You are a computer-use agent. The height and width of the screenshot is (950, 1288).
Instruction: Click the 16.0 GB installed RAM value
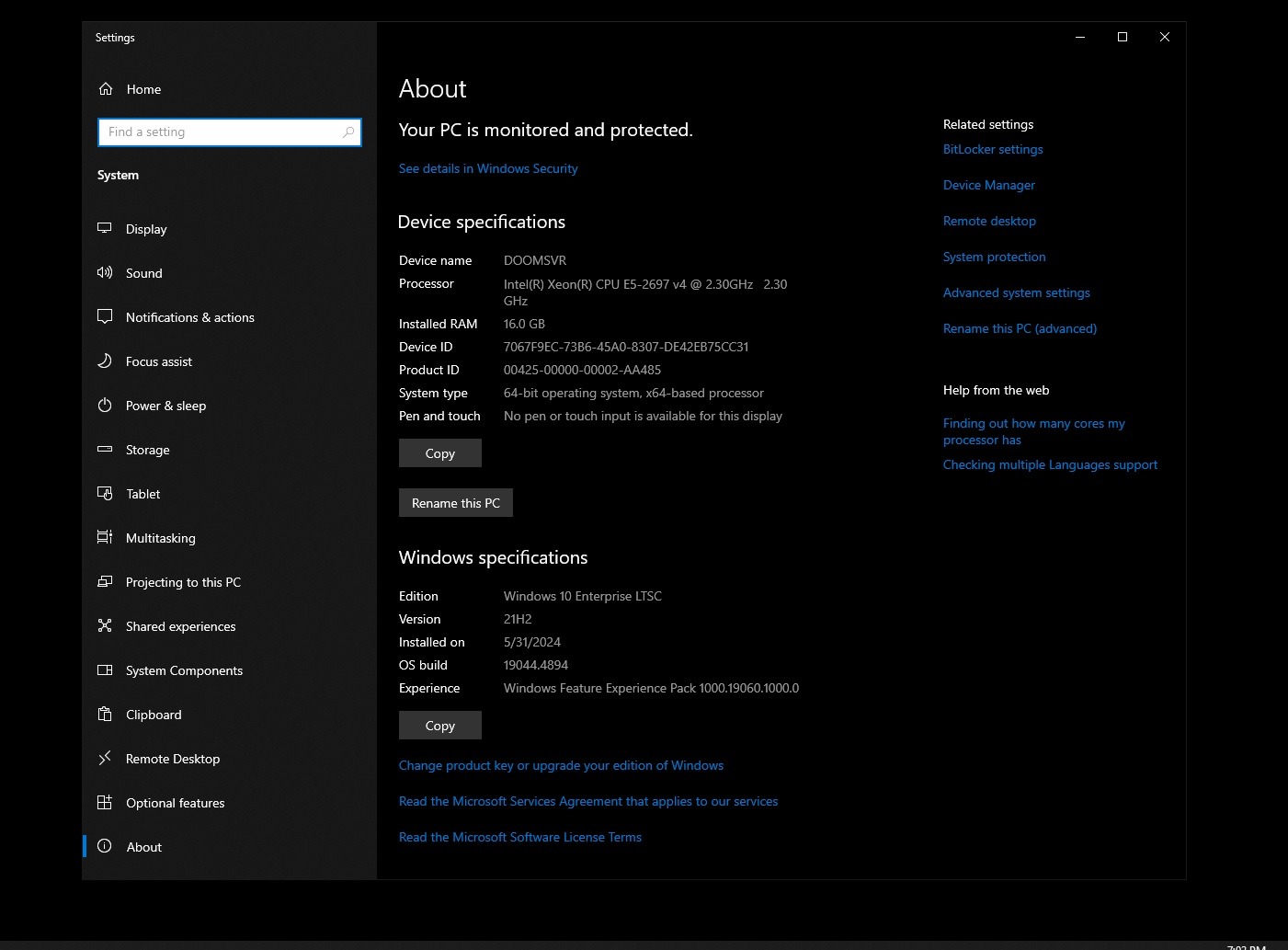(x=524, y=324)
